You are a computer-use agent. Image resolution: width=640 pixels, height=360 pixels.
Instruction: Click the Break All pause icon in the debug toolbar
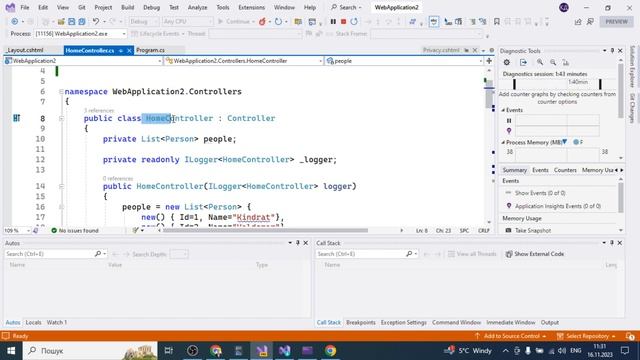pos(333,22)
